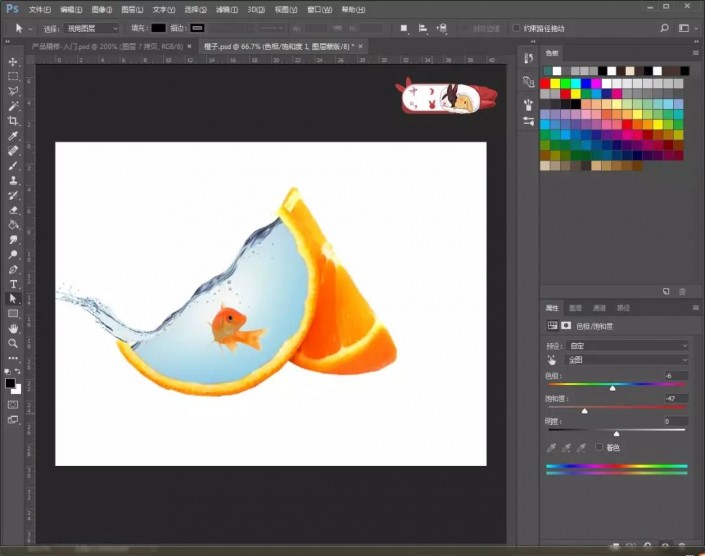
Task: Select the Crop tool
Action: (13, 121)
